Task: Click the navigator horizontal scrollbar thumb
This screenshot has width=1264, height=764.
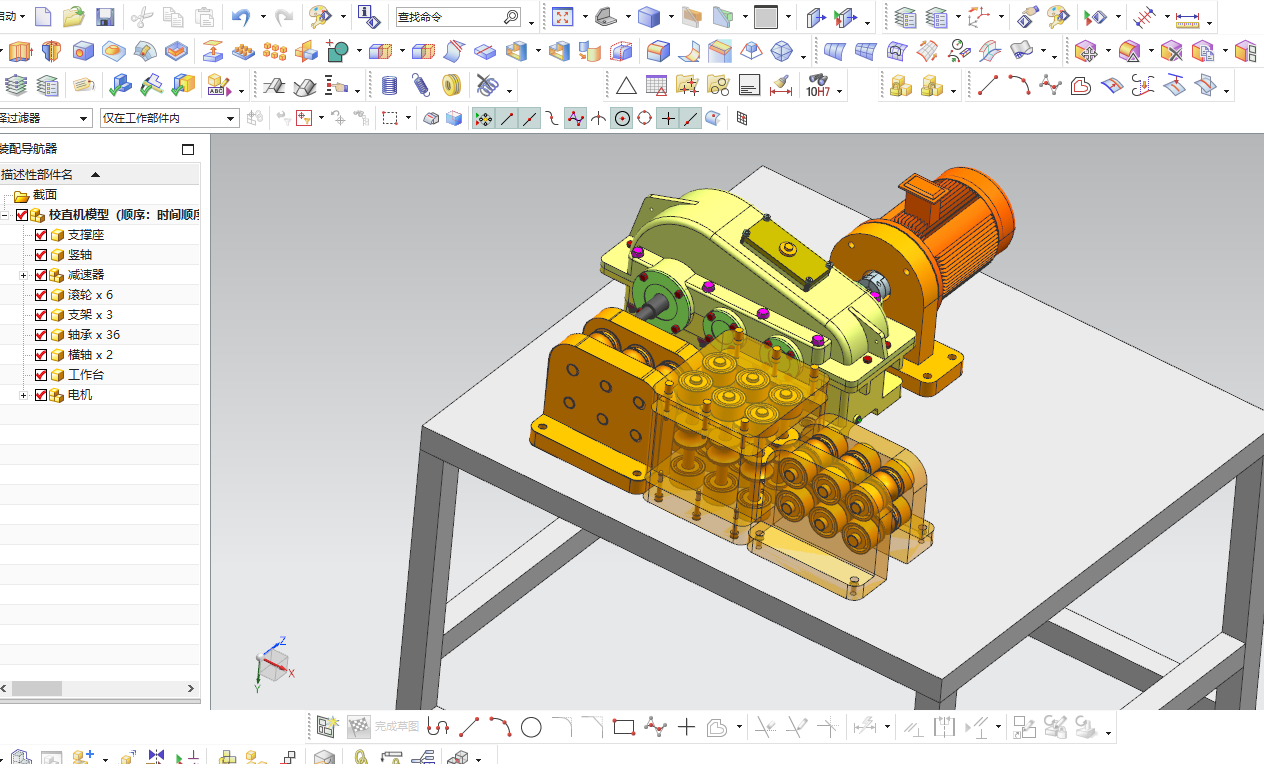Action: pyautogui.click(x=37, y=689)
